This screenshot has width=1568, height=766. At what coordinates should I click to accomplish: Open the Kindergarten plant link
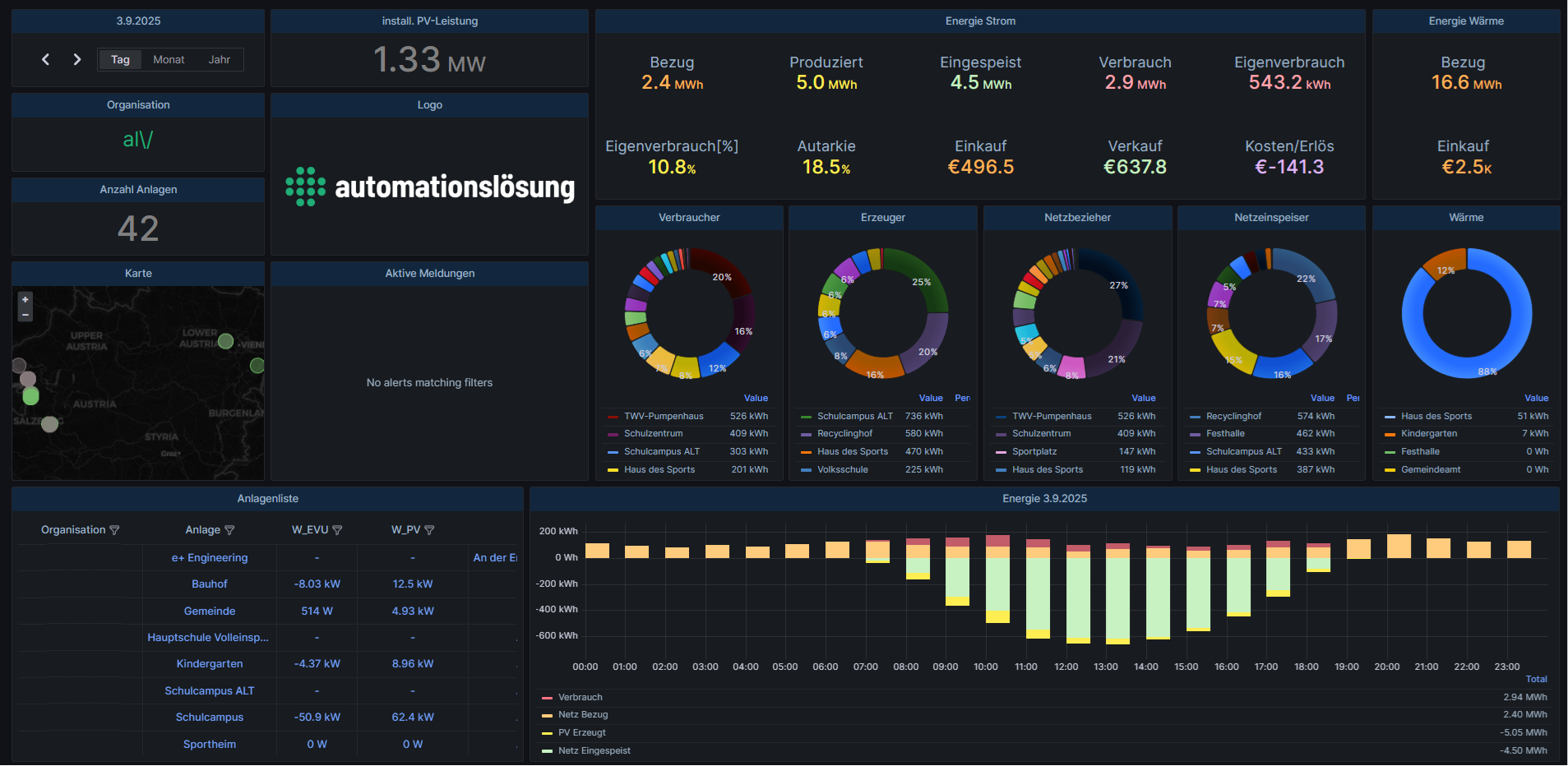[x=210, y=663]
